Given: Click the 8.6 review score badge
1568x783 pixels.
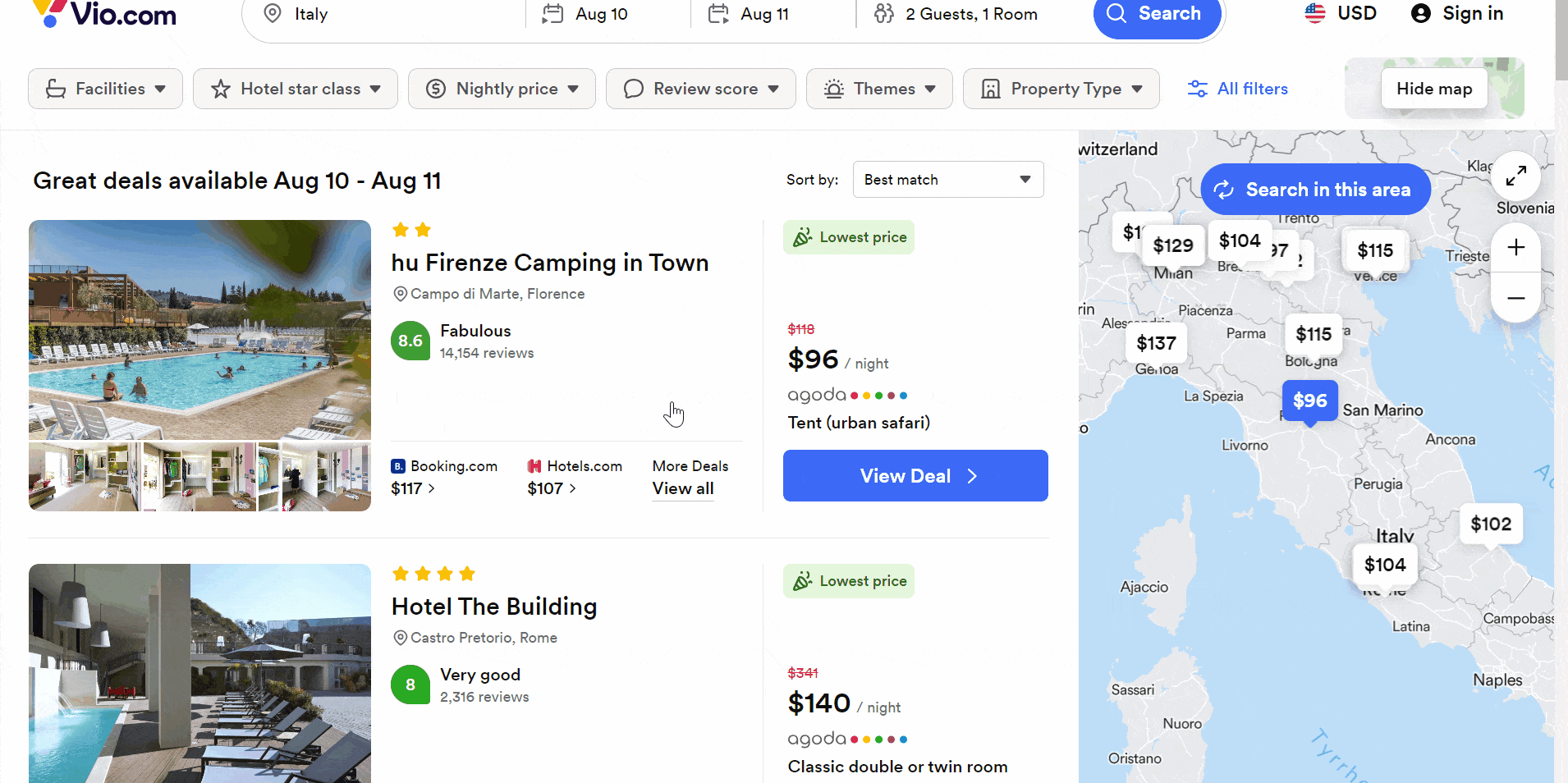Looking at the screenshot, I should coord(410,341).
